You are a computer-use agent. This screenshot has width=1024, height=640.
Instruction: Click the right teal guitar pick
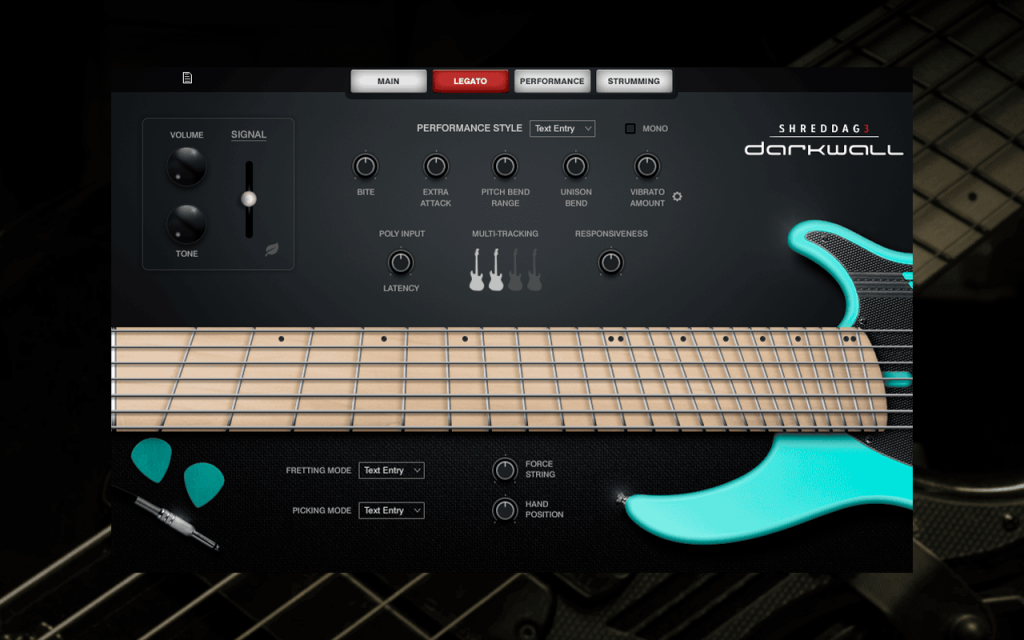click(x=204, y=485)
